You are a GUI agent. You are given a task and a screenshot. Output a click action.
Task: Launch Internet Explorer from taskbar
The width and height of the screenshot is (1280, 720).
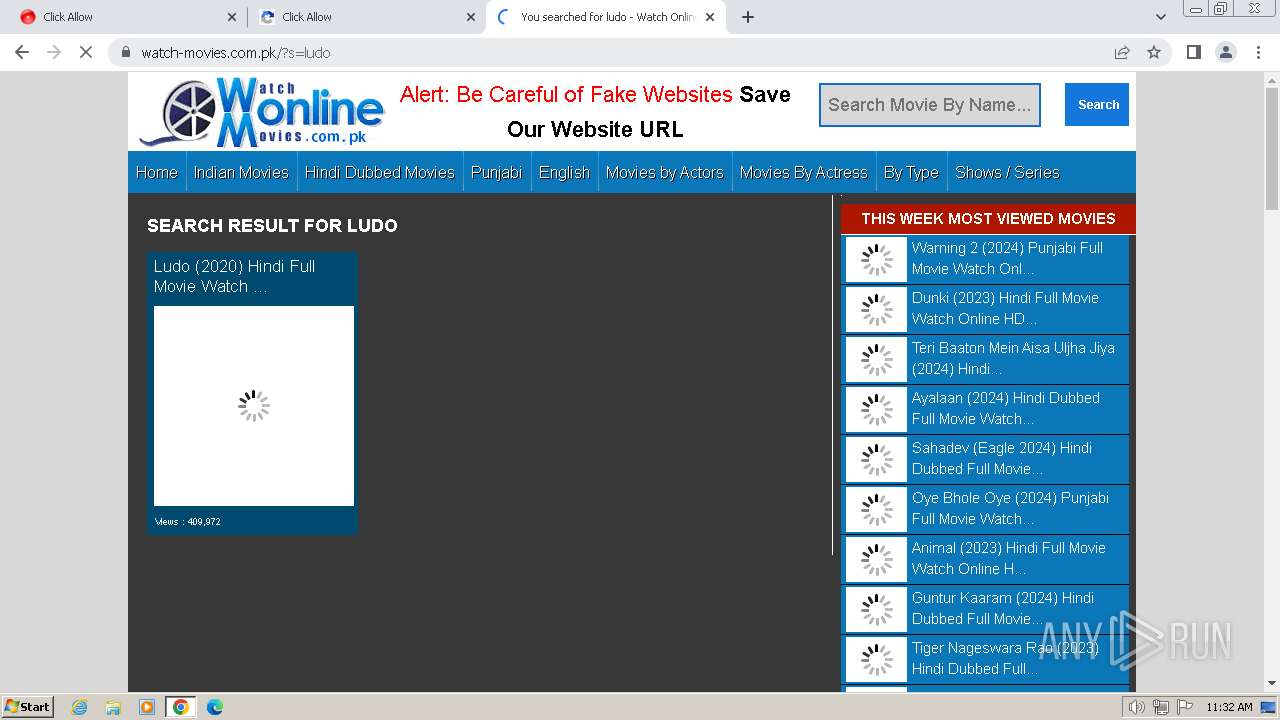point(80,707)
